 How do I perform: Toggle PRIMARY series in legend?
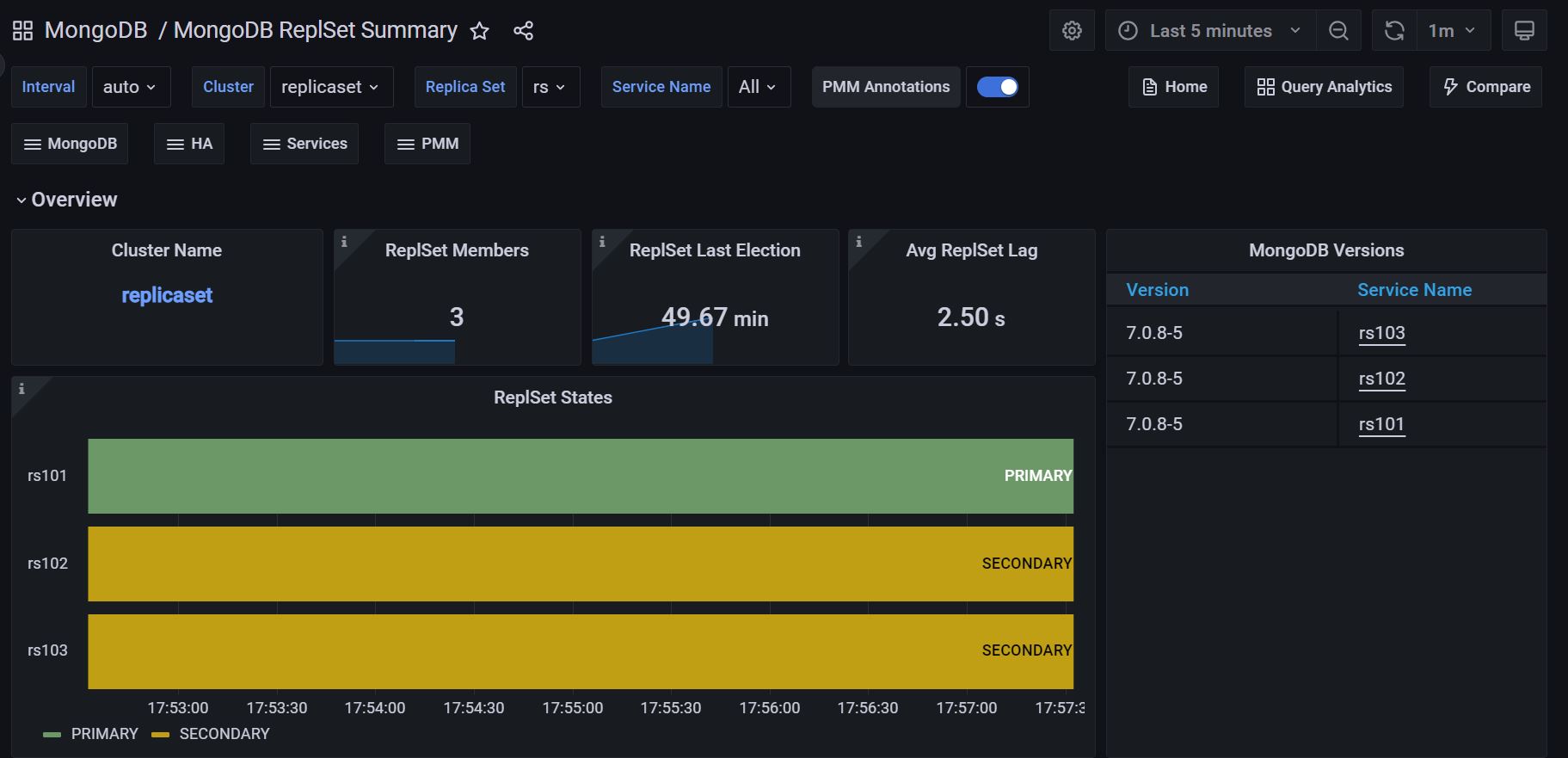104,734
